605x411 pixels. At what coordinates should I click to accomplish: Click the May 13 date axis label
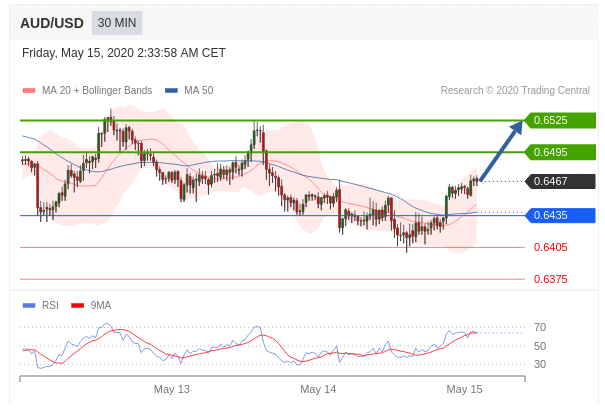coord(172,389)
